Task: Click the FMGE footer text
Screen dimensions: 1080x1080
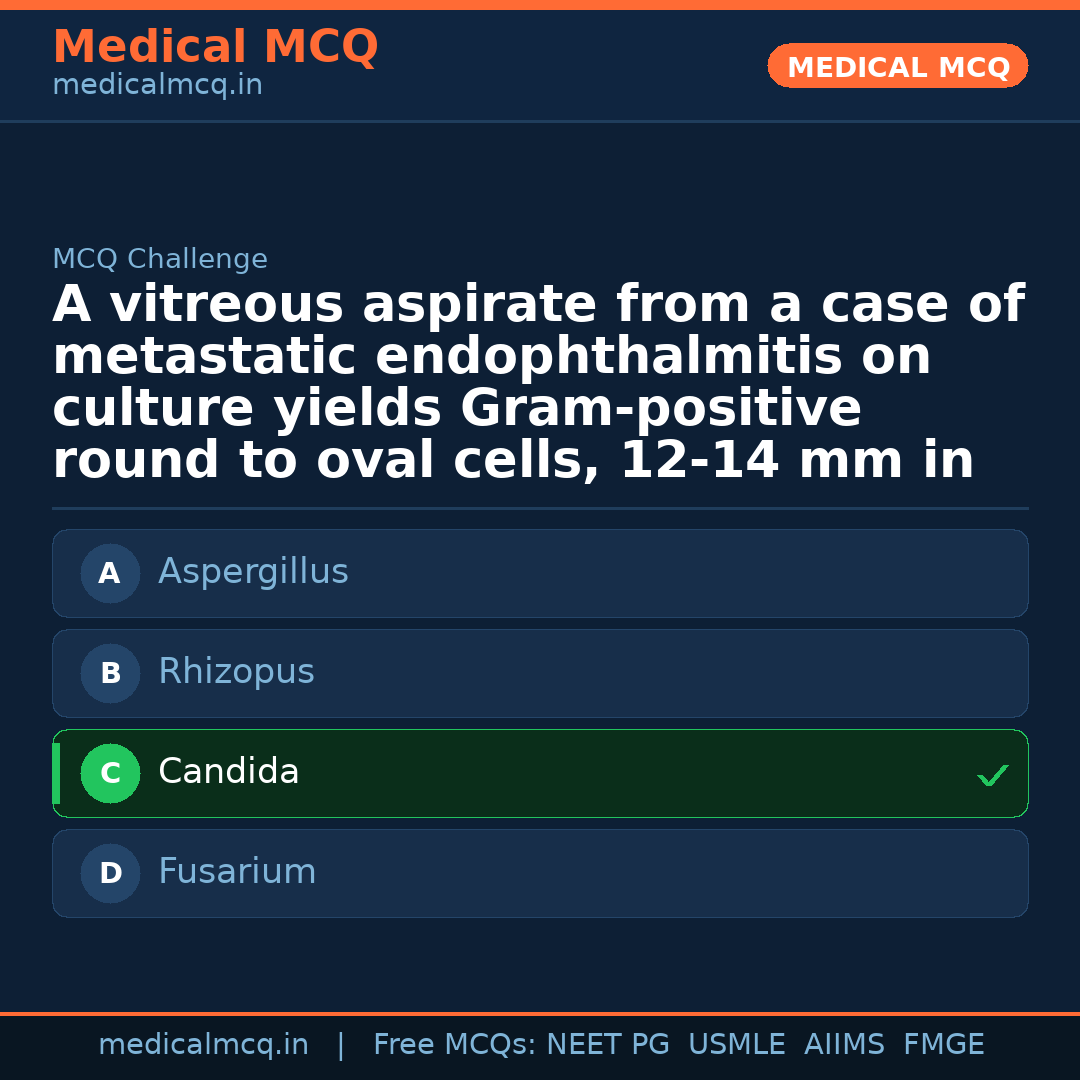Action: pos(943,1045)
